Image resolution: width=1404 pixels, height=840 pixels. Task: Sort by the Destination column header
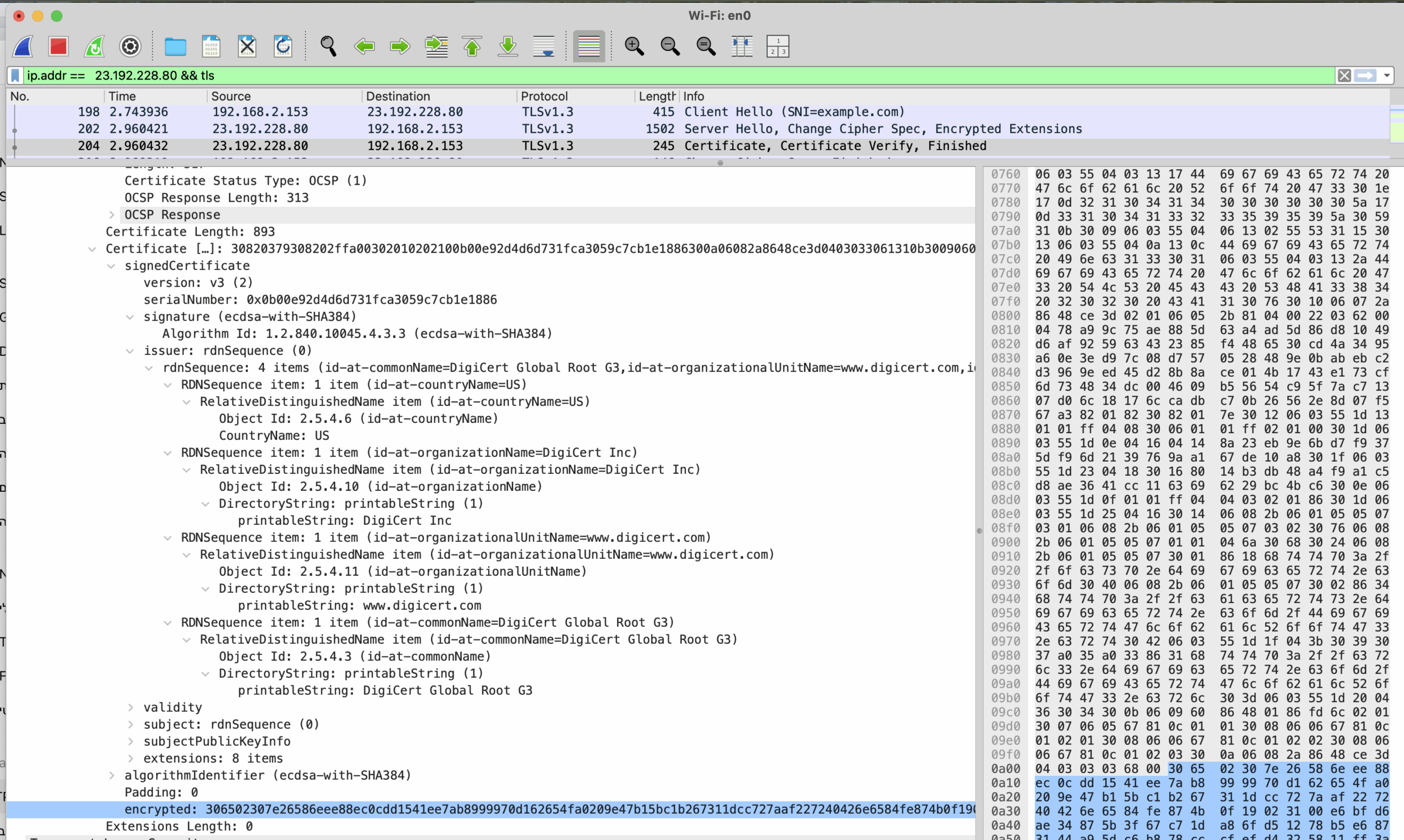click(440, 96)
